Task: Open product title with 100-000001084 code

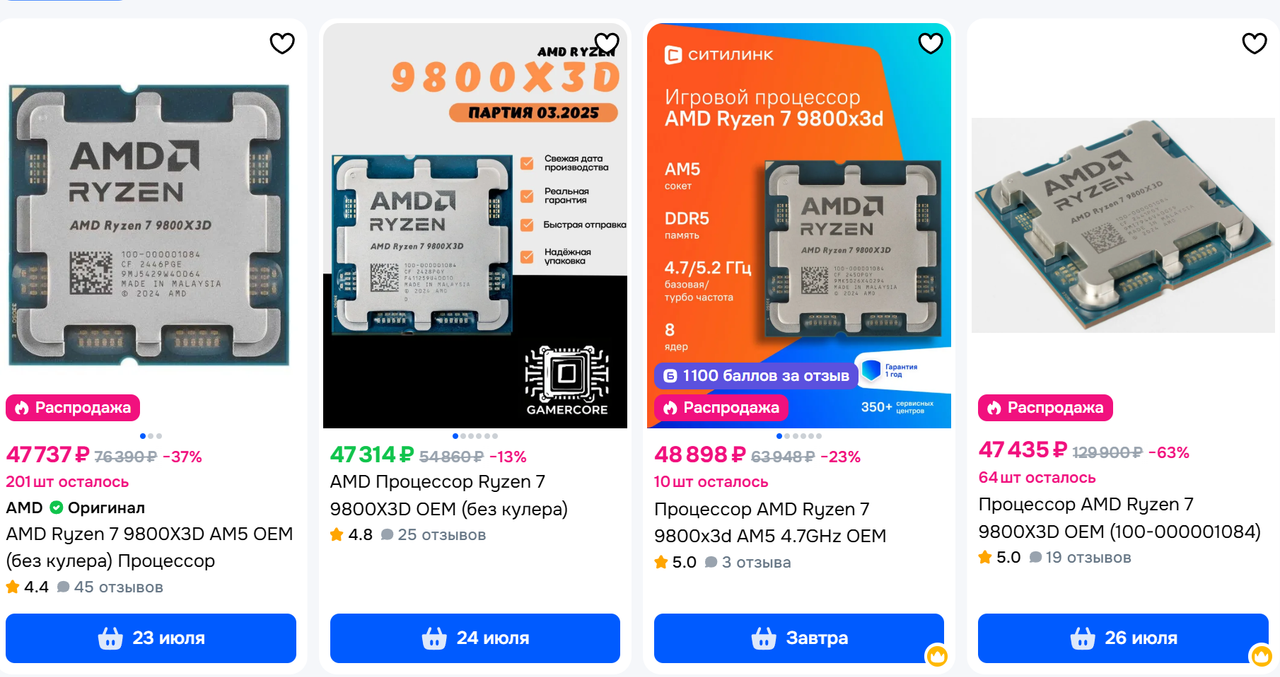Action: (x=1119, y=518)
